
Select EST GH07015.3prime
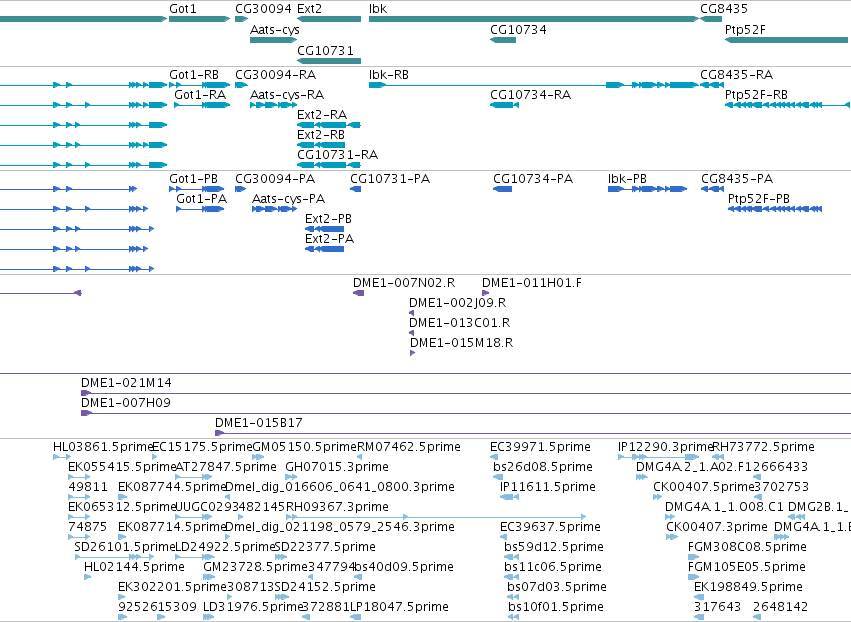(336, 467)
